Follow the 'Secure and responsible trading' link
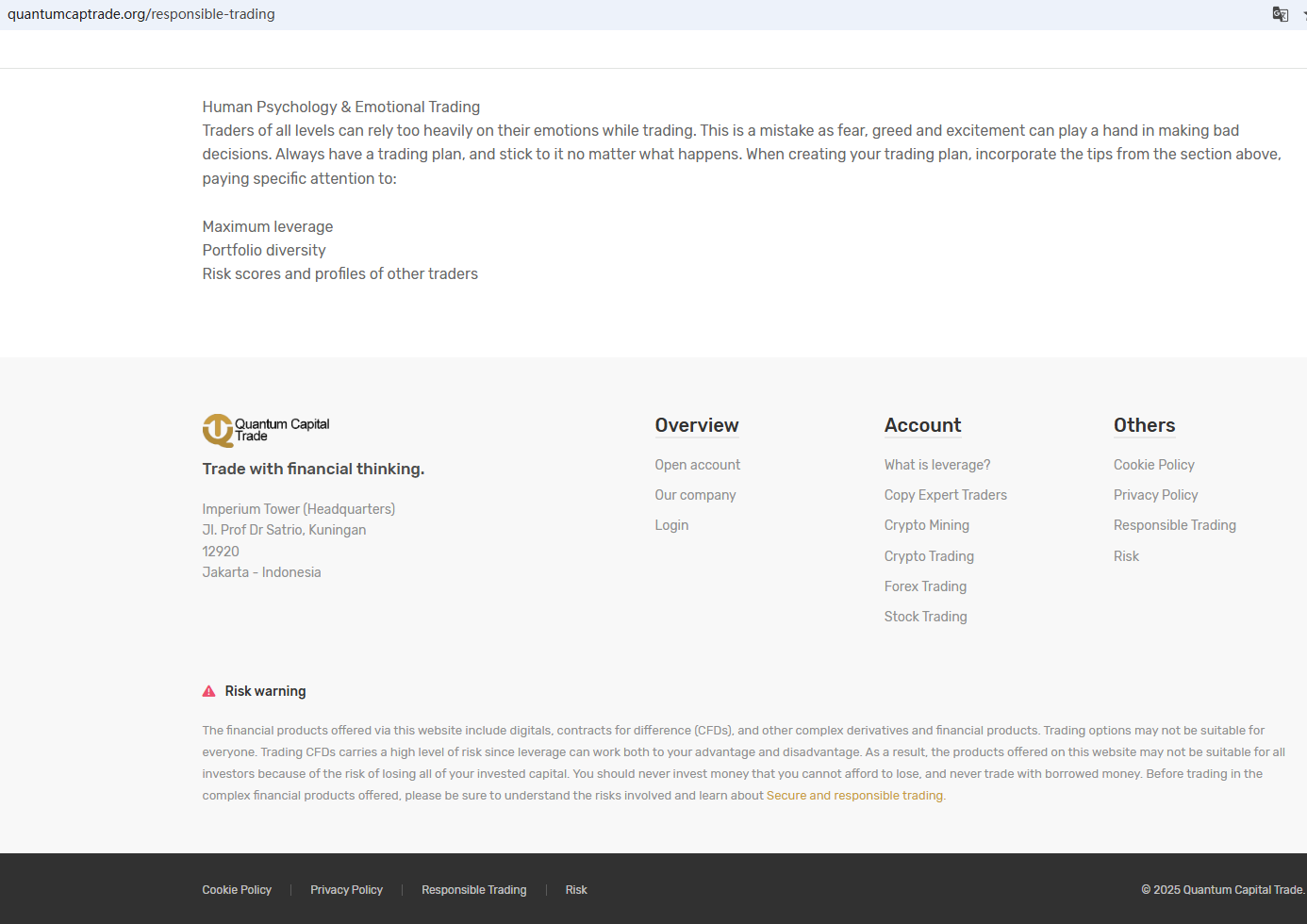 tap(854, 796)
